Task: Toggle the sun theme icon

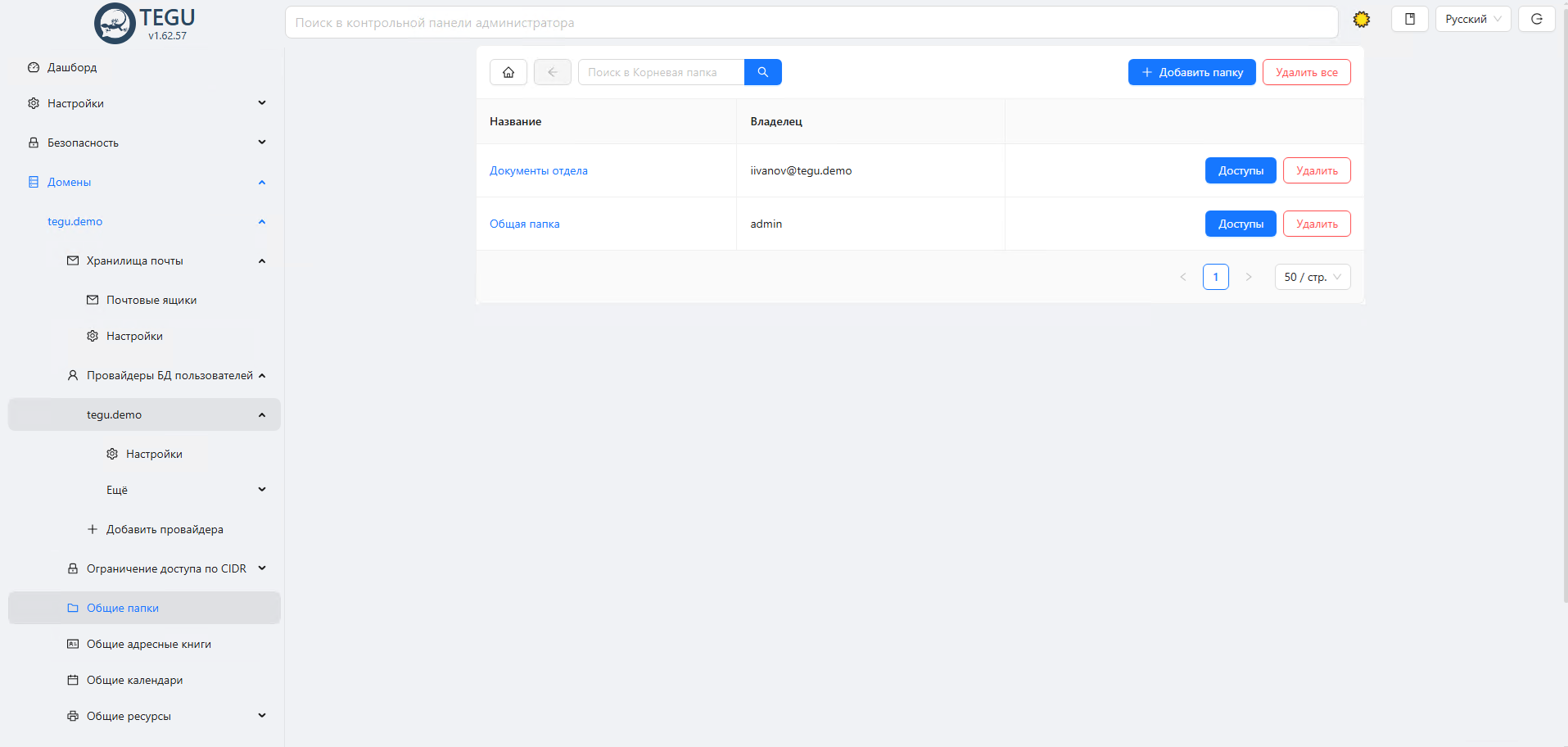Action: click(1362, 20)
